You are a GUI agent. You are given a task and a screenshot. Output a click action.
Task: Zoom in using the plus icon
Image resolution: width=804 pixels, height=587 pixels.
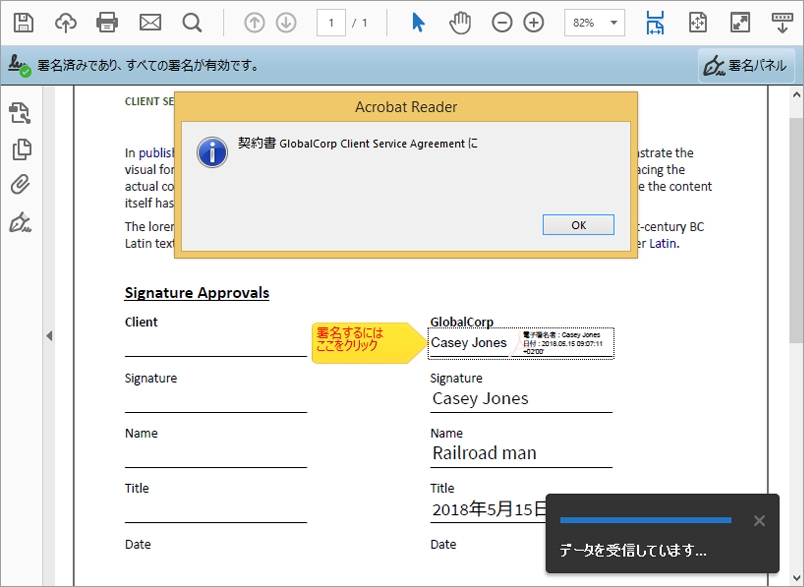[532, 21]
